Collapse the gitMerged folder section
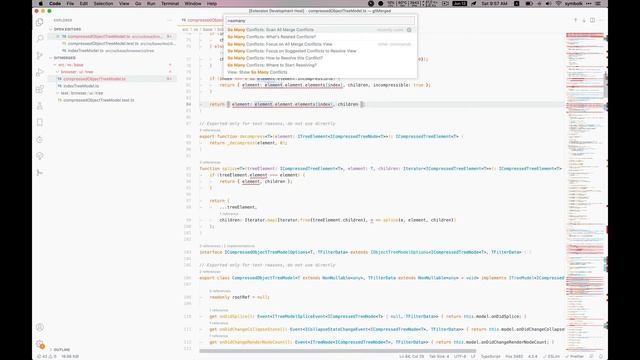The width and height of the screenshot is (640, 360). [x=64, y=58]
